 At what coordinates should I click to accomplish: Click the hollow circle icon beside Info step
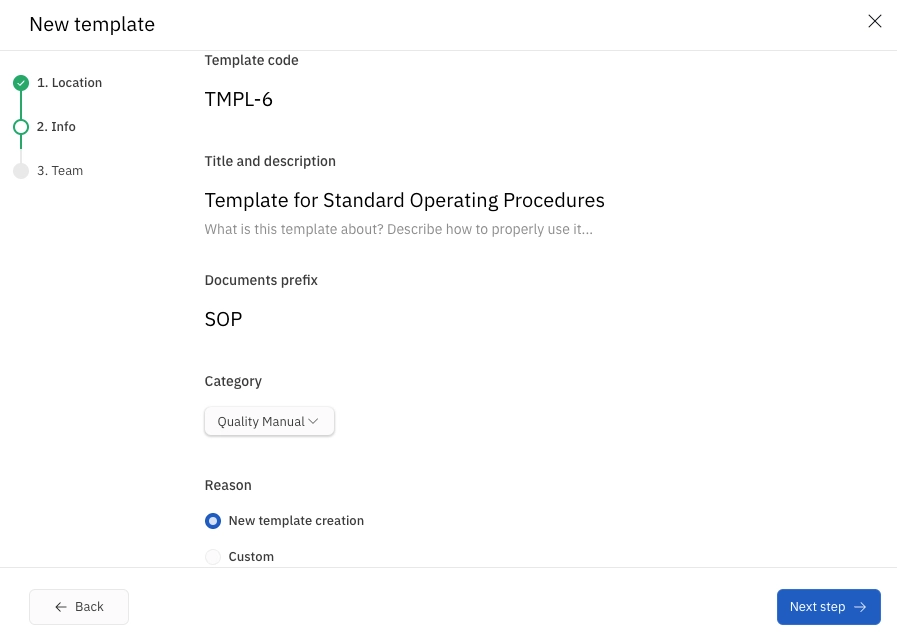coord(21,127)
